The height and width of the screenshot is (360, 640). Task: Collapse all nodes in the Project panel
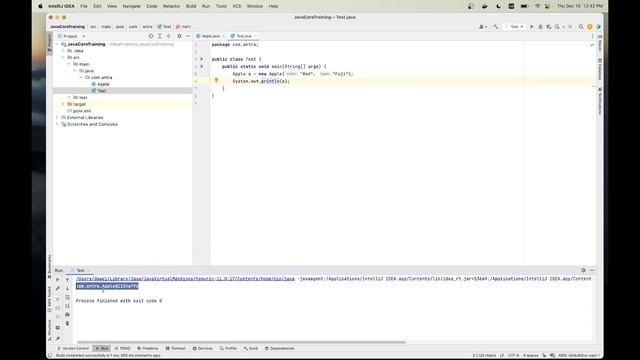pos(169,36)
